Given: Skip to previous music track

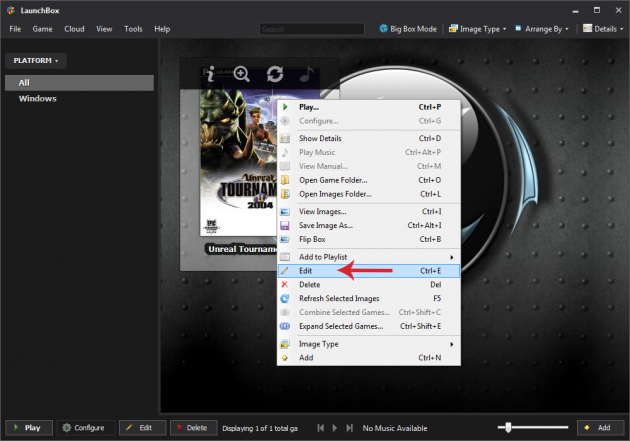Looking at the screenshot, I should pyautogui.click(x=321, y=427).
